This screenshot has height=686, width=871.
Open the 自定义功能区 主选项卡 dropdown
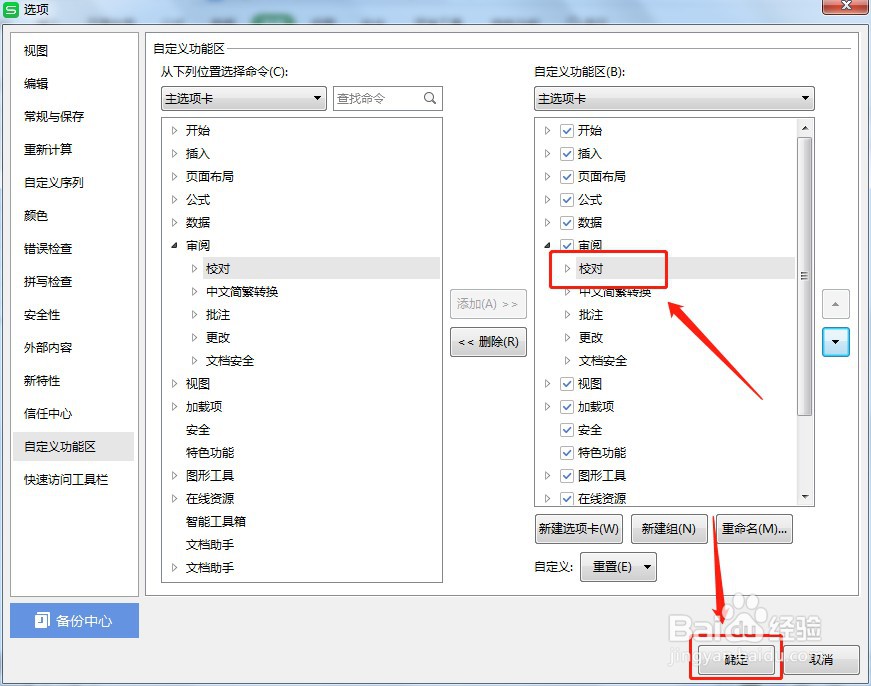click(674, 98)
